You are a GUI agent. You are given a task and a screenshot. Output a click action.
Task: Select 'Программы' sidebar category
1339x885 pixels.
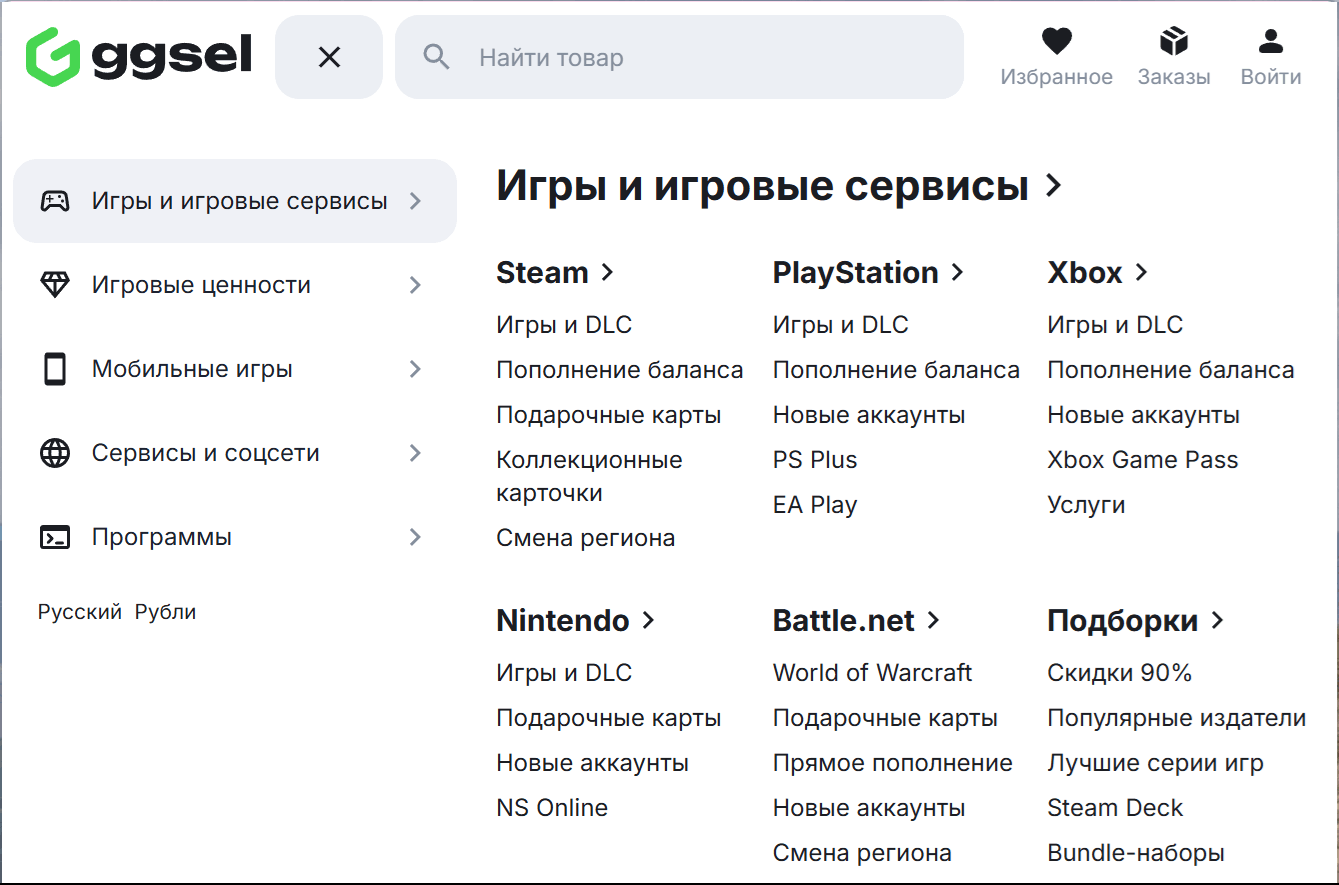pos(235,537)
